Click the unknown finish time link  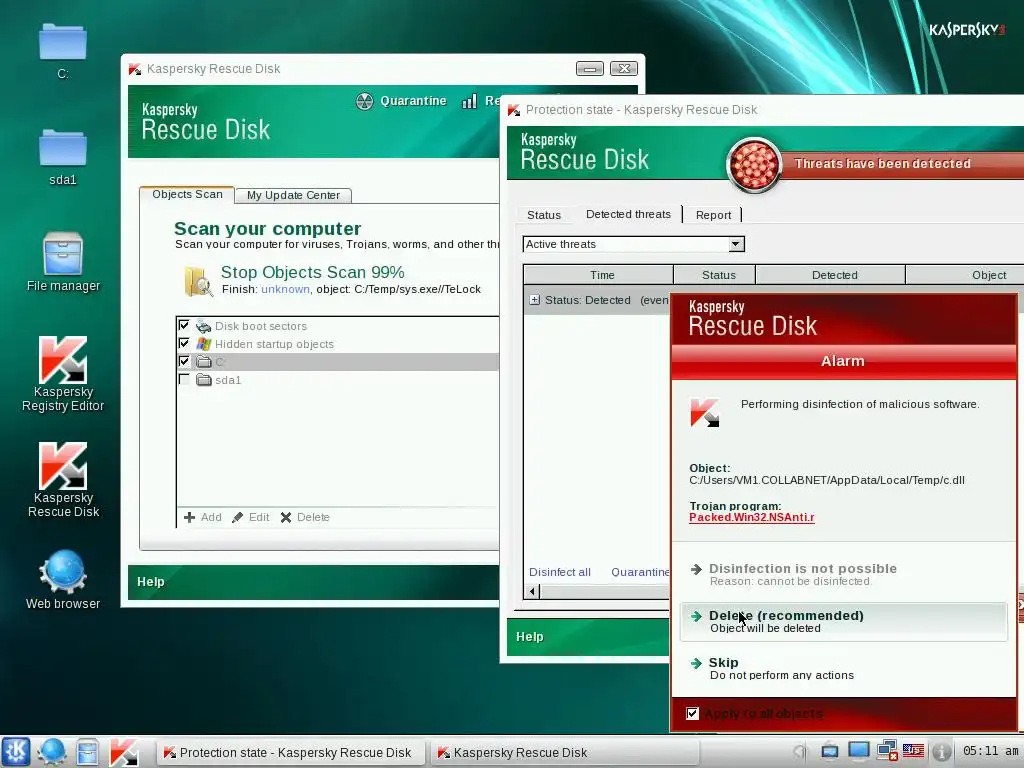pyautogui.click(x=285, y=289)
